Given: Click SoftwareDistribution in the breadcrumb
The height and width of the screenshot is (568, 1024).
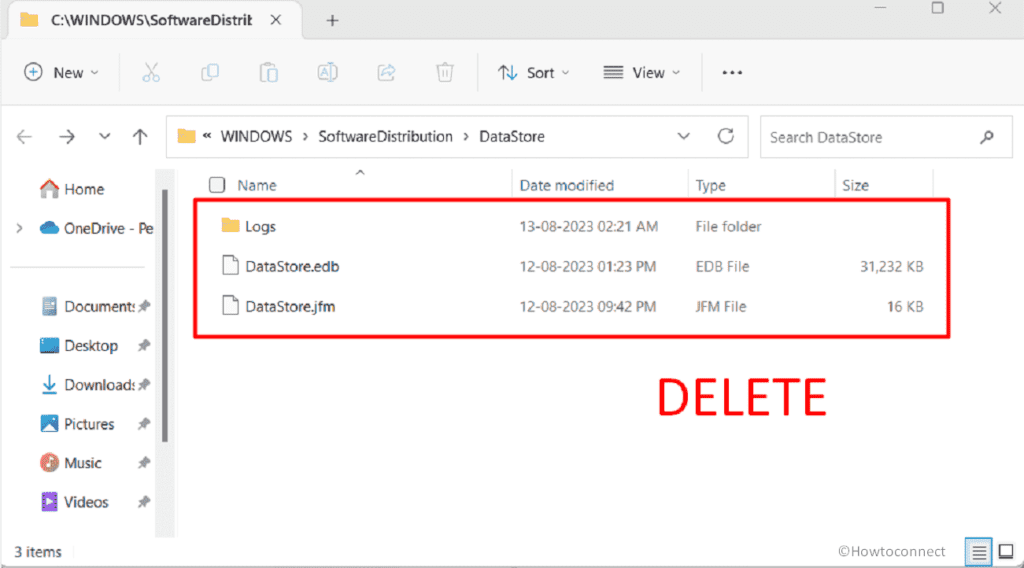Looking at the screenshot, I should tap(385, 136).
